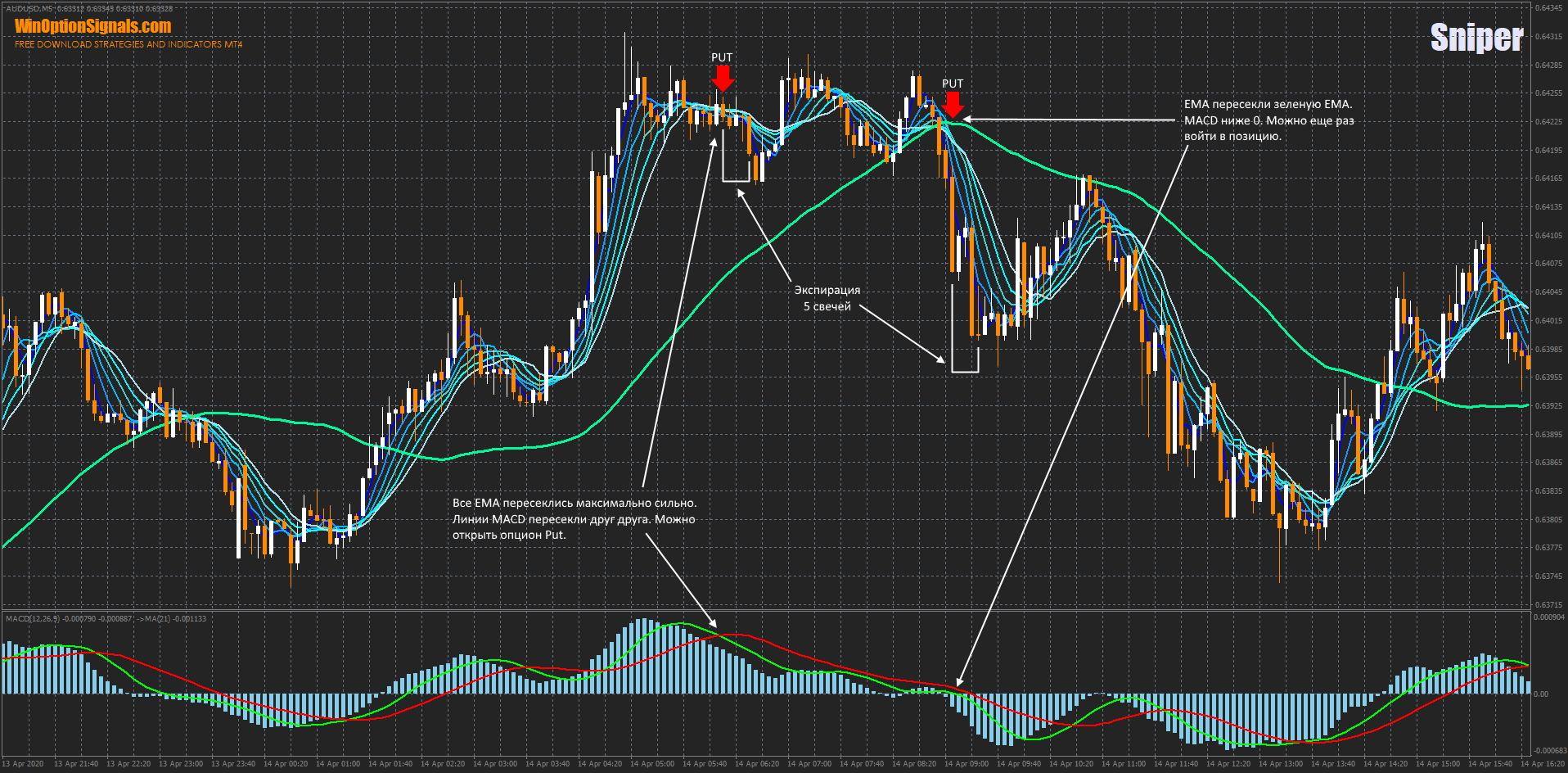Viewport: 1568px width, 773px height.
Task: Select the MACD(12,26,9) indicator label
Action: 33,619
